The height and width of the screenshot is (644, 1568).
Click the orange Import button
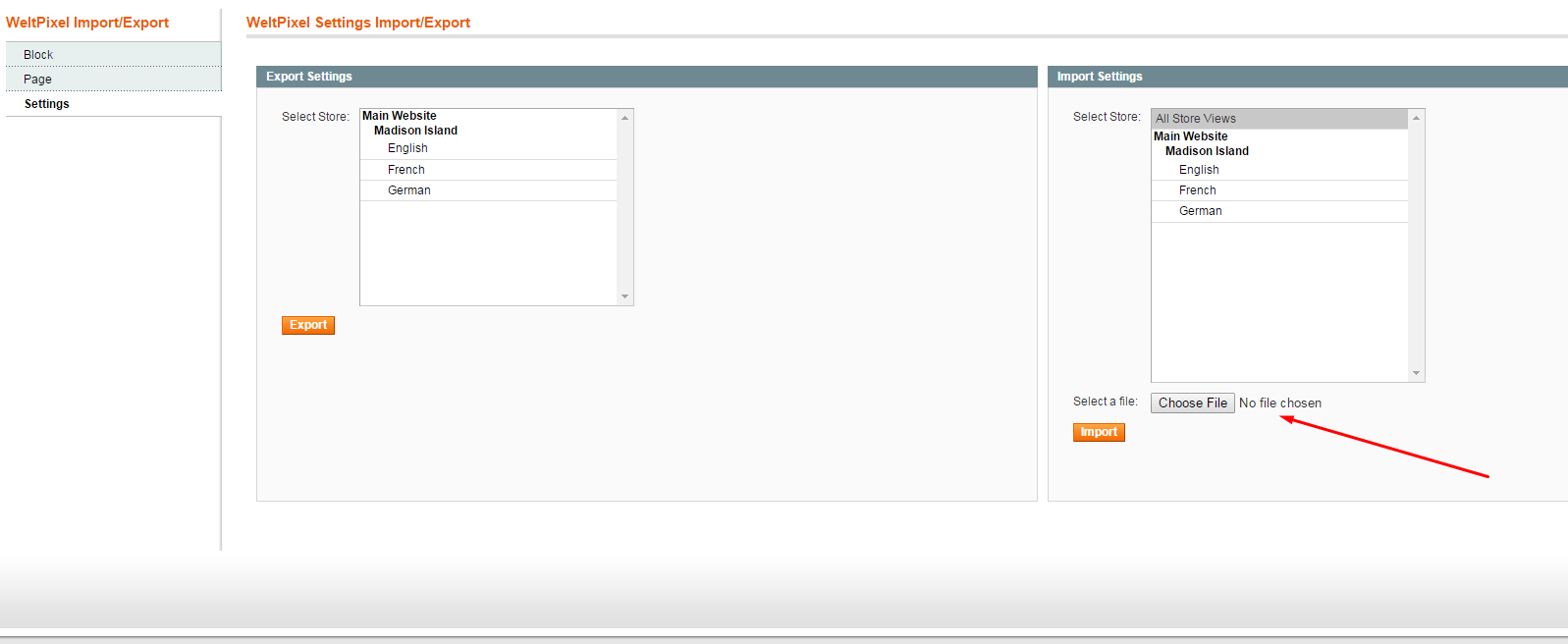(x=1098, y=432)
